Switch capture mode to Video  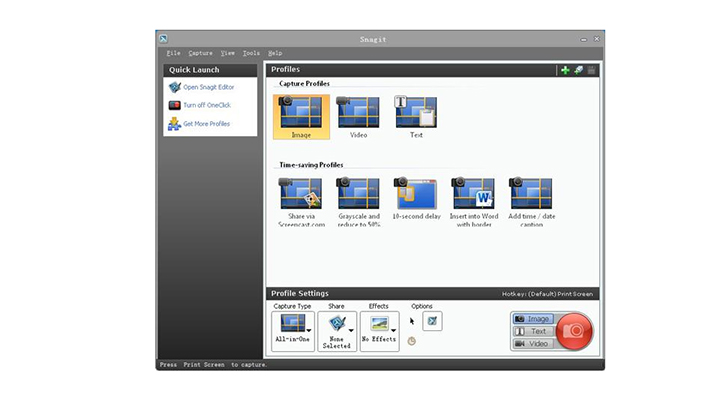tap(534, 343)
